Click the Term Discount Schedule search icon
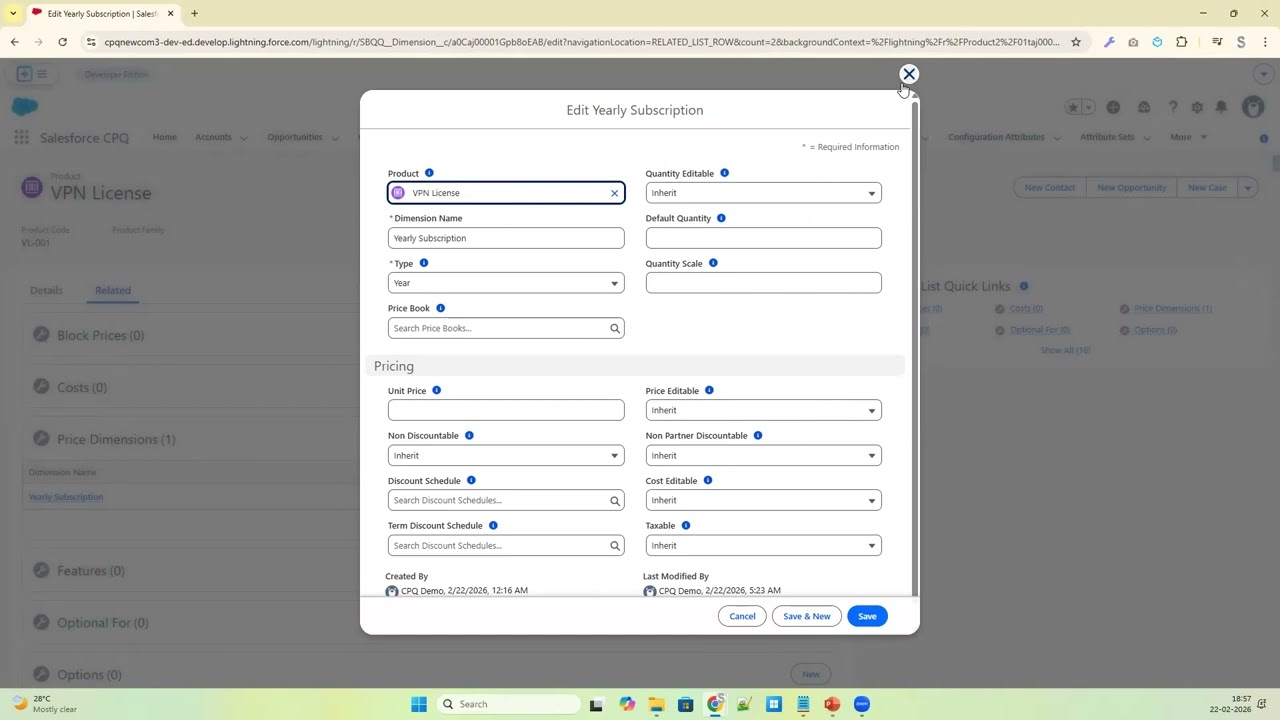The image size is (1280, 720). [615, 545]
